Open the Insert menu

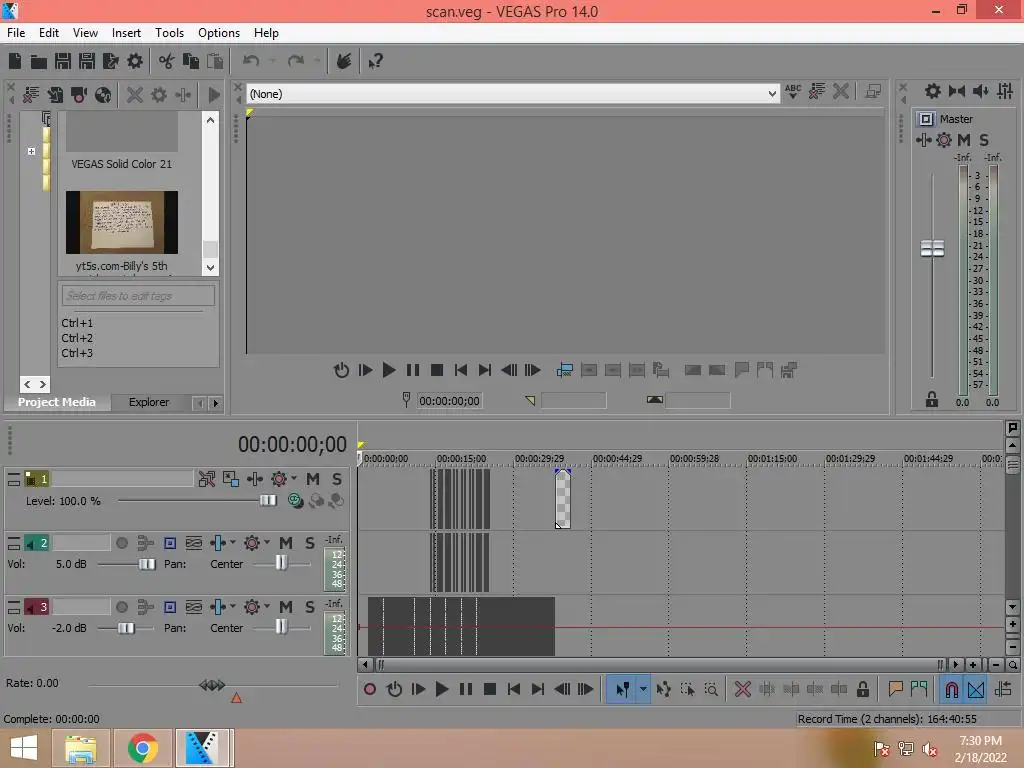tap(126, 33)
